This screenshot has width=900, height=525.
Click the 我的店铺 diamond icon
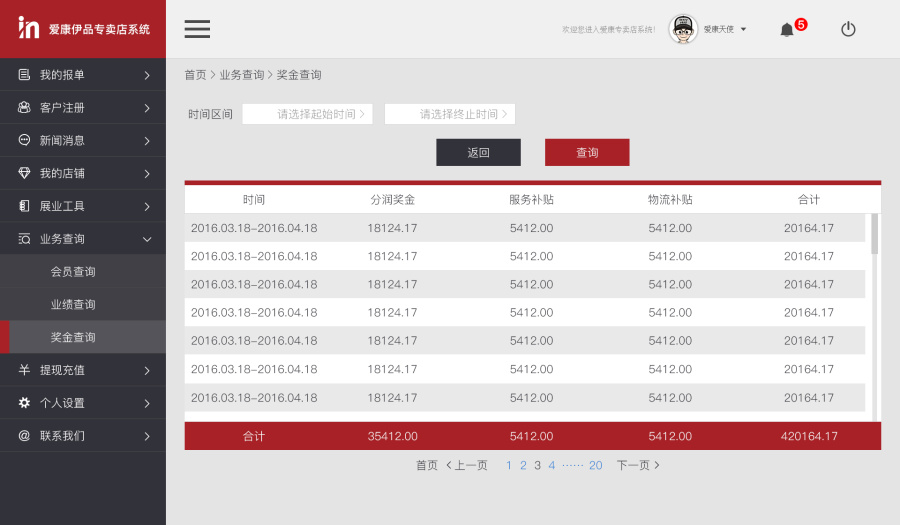(24, 173)
